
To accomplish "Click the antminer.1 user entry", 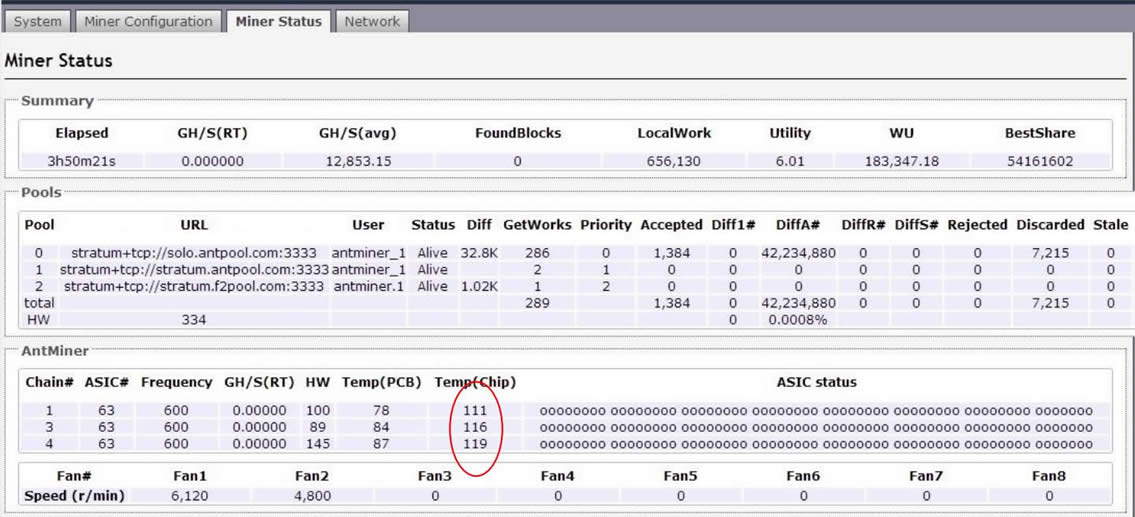I will pos(368,286).
